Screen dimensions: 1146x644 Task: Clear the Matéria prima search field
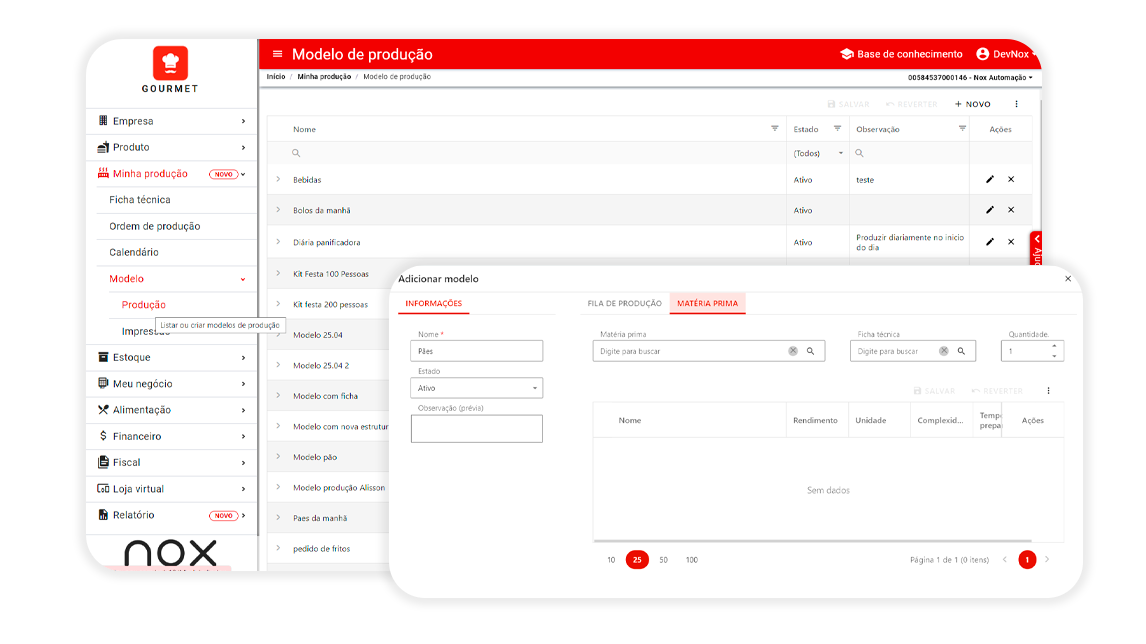[793, 352]
